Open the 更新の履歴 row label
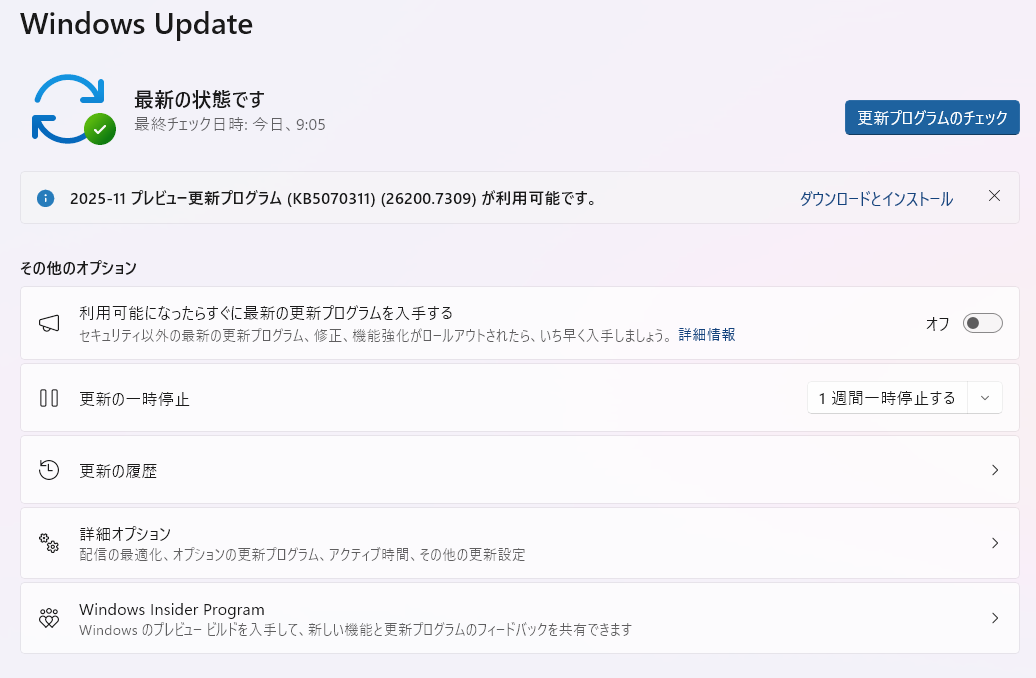This screenshot has height=678, width=1036. [x=118, y=470]
